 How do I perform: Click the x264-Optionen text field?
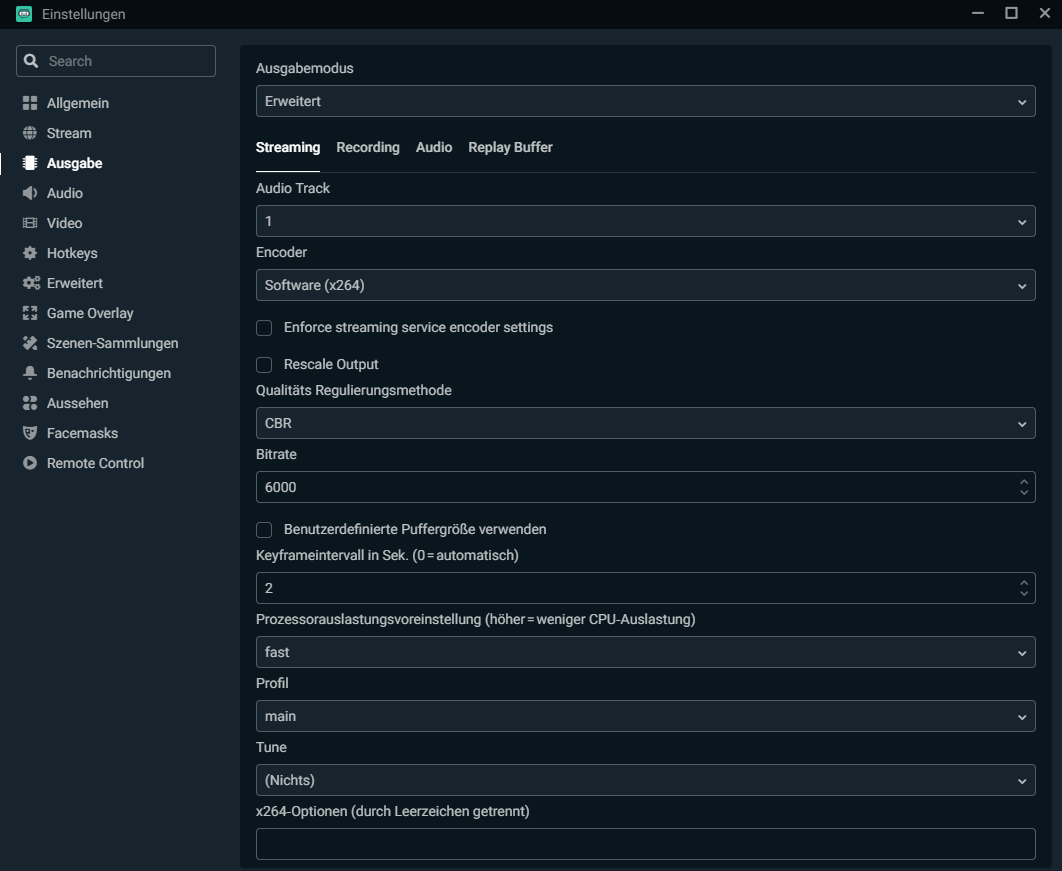[645, 844]
